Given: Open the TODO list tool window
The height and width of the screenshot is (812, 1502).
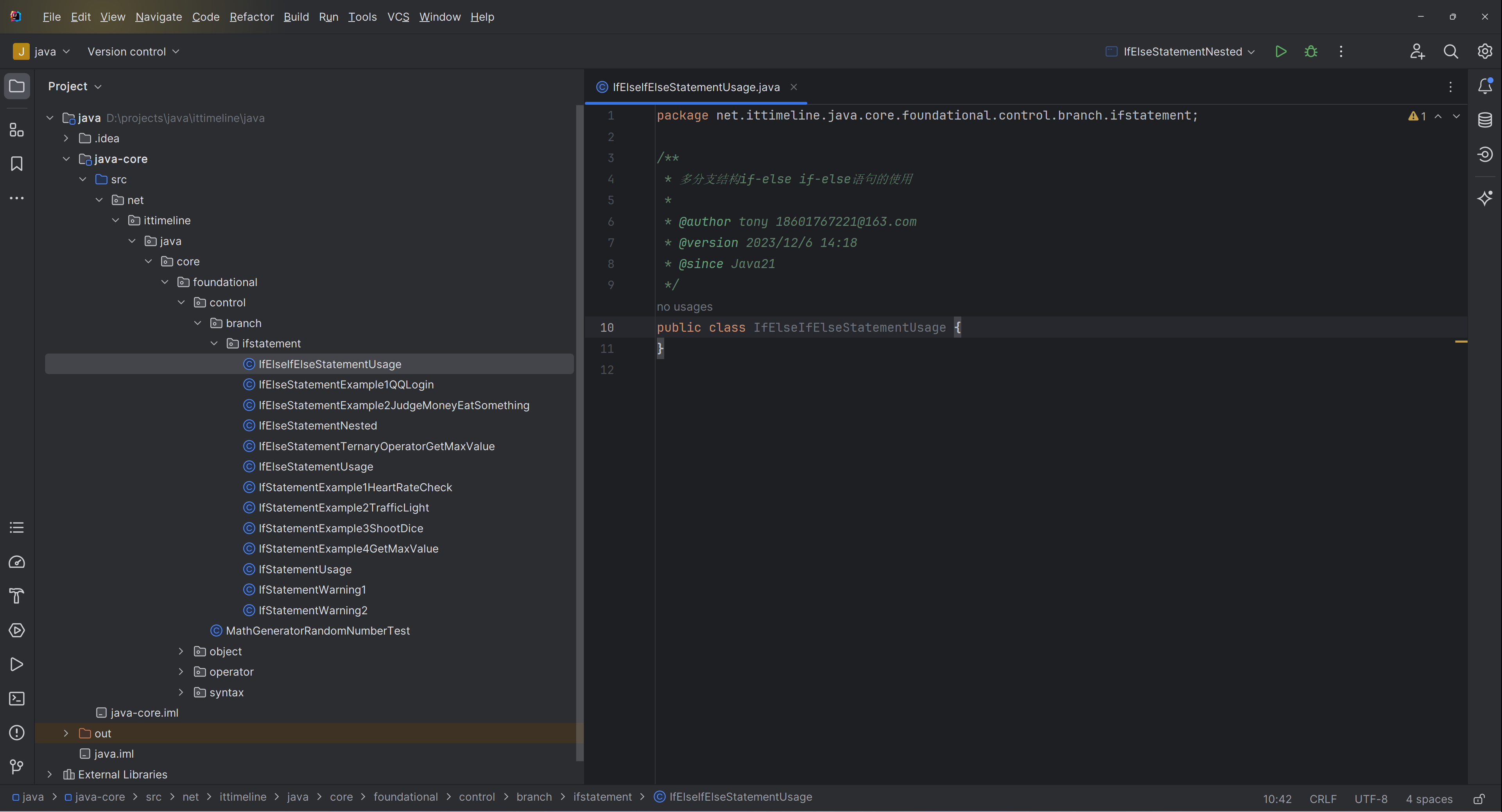Looking at the screenshot, I should pyautogui.click(x=17, y=528).
